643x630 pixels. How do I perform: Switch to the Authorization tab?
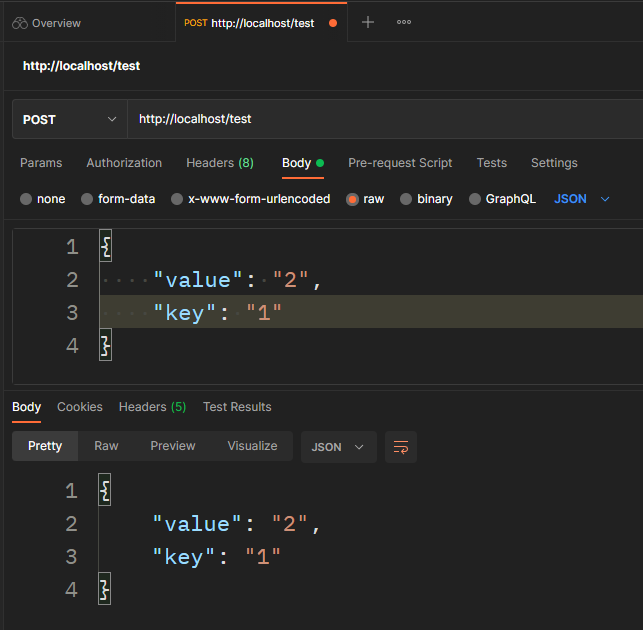pyautogui.click(x=124, y=163)
